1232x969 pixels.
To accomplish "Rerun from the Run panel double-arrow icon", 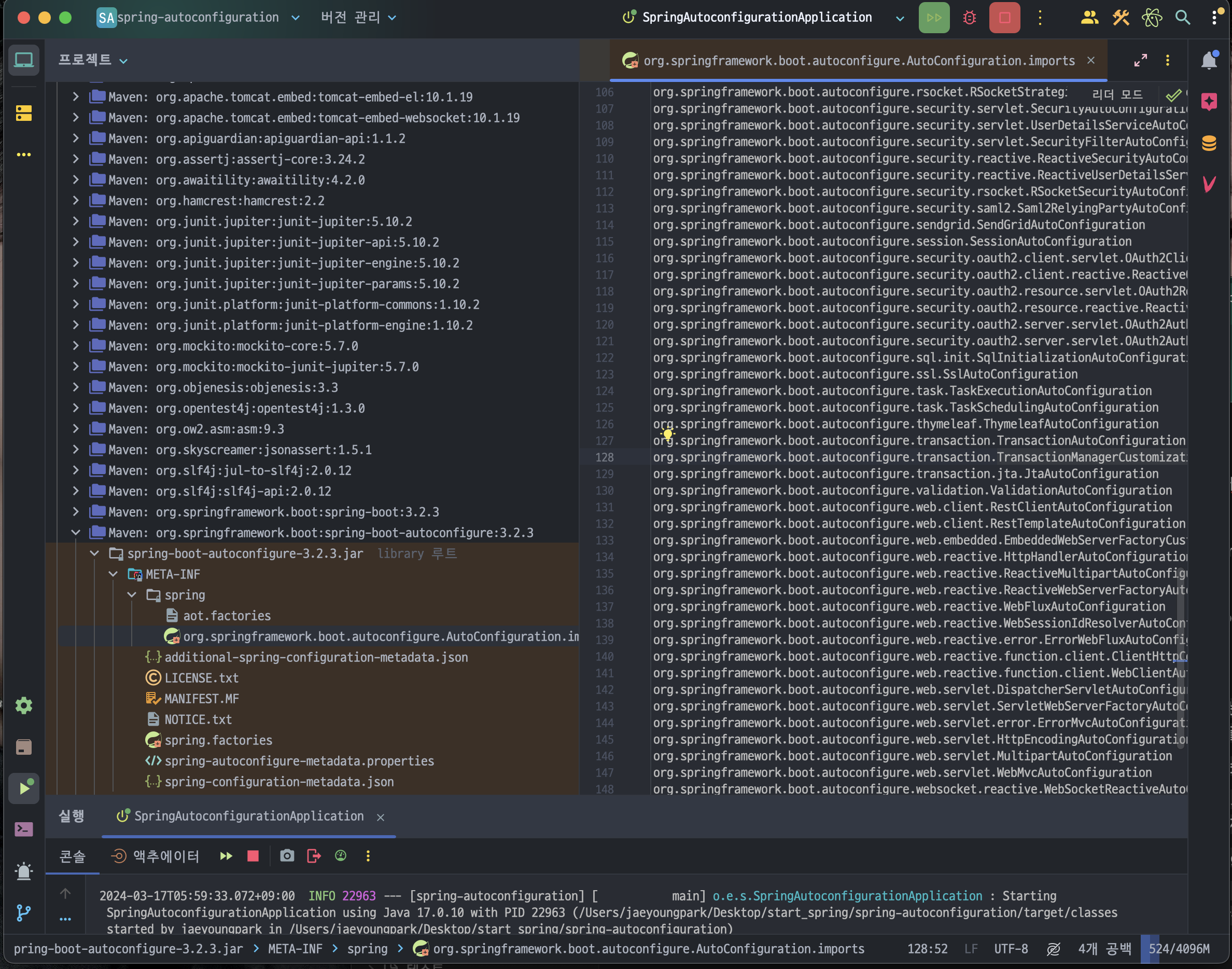I will (226, 856).
